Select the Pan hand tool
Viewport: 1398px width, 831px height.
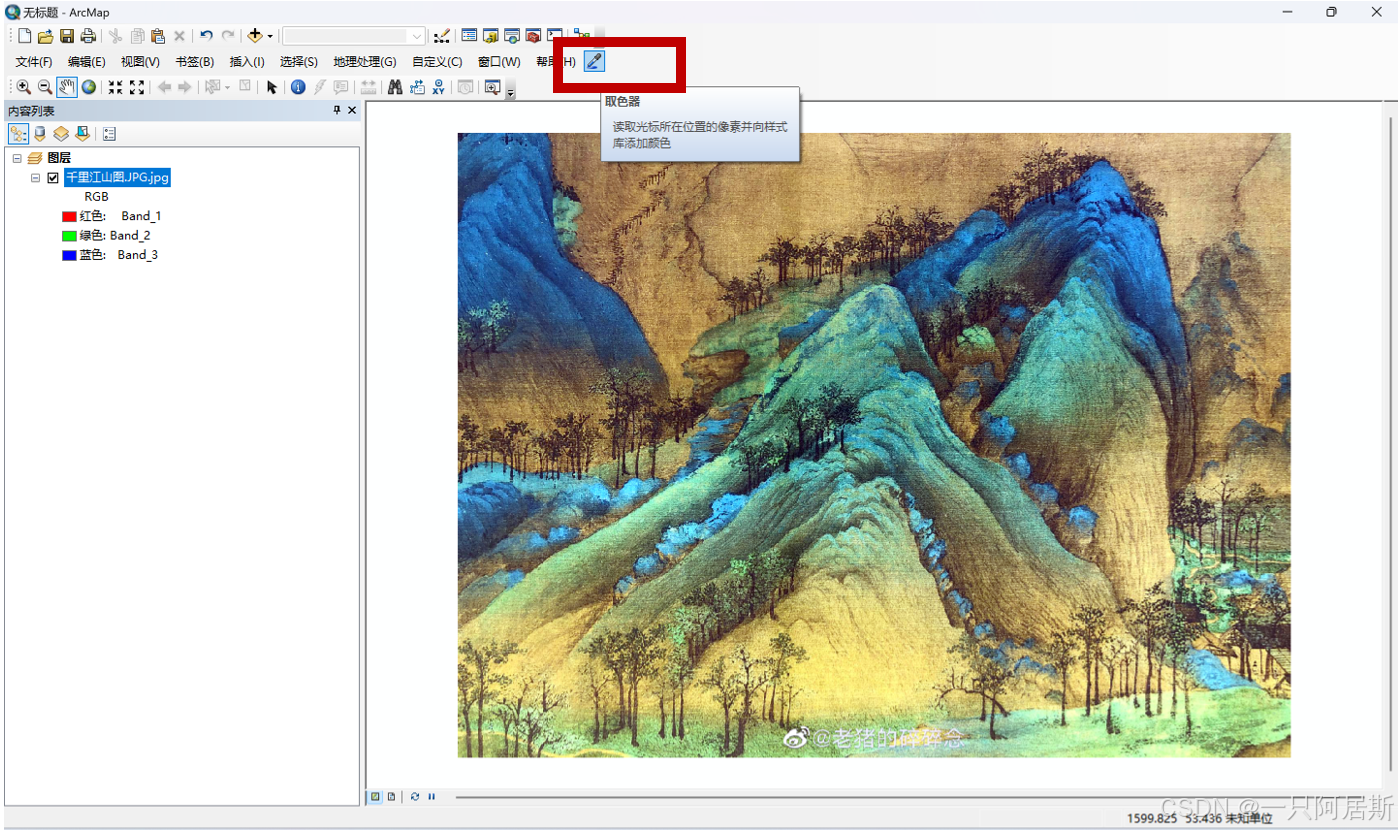67,87
